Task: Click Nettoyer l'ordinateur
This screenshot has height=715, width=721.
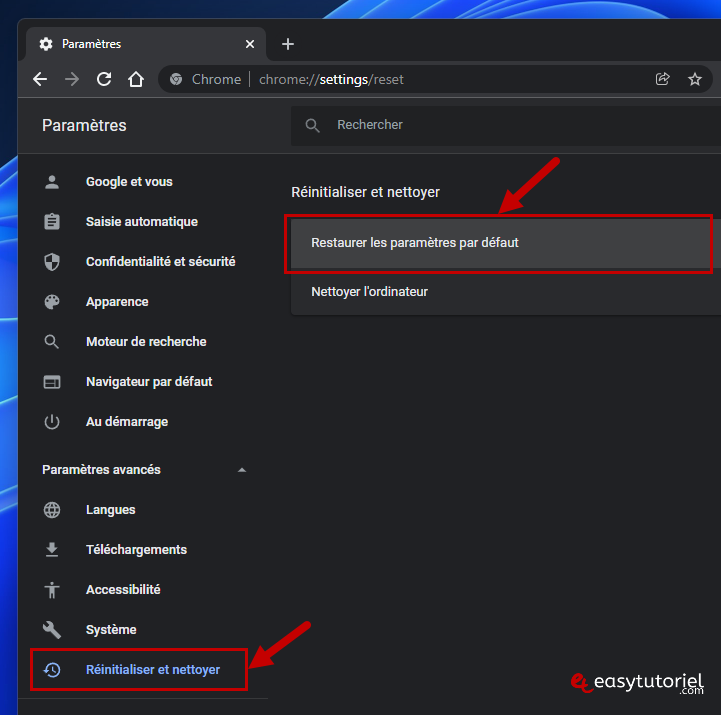Action: [506, 292]
